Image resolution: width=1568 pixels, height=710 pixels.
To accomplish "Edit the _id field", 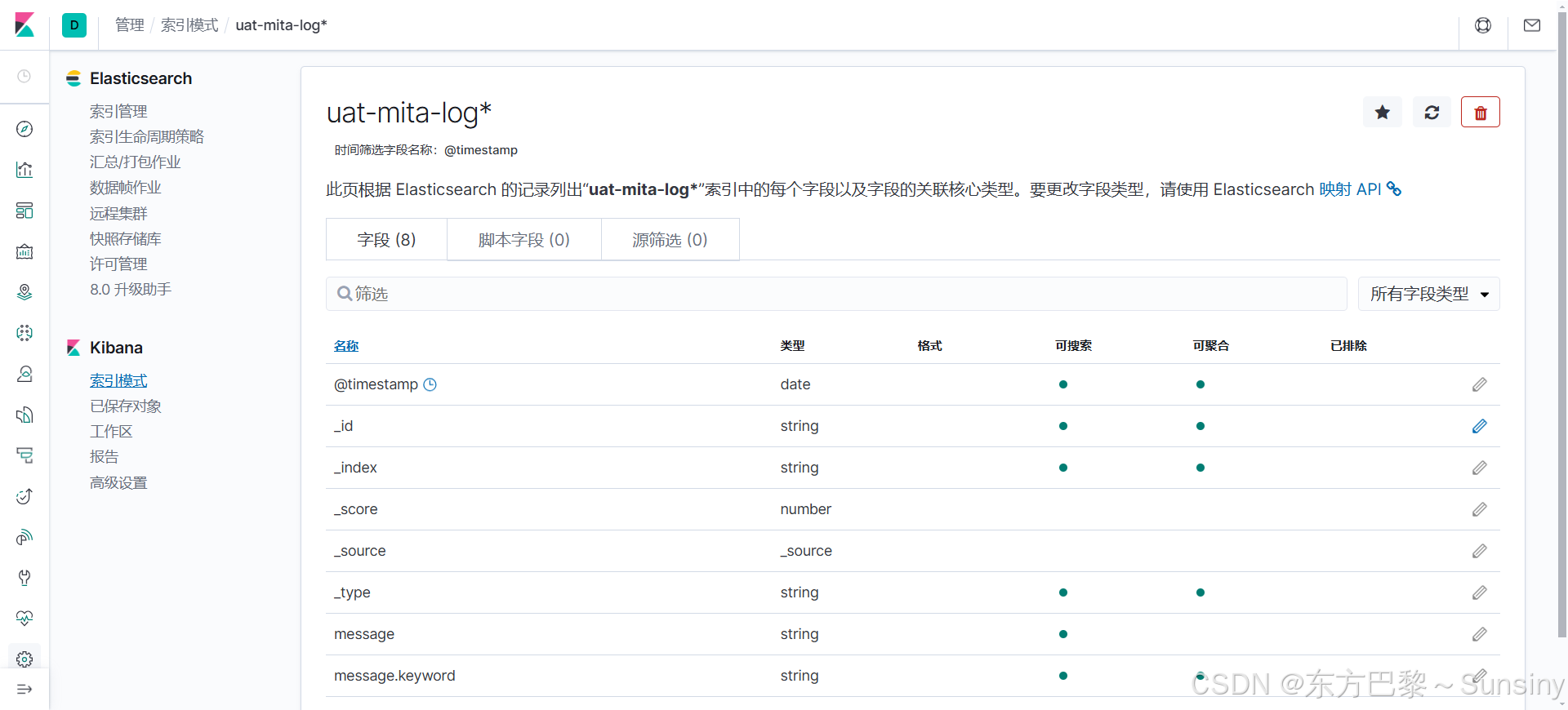I will [x=1480, y=426].
